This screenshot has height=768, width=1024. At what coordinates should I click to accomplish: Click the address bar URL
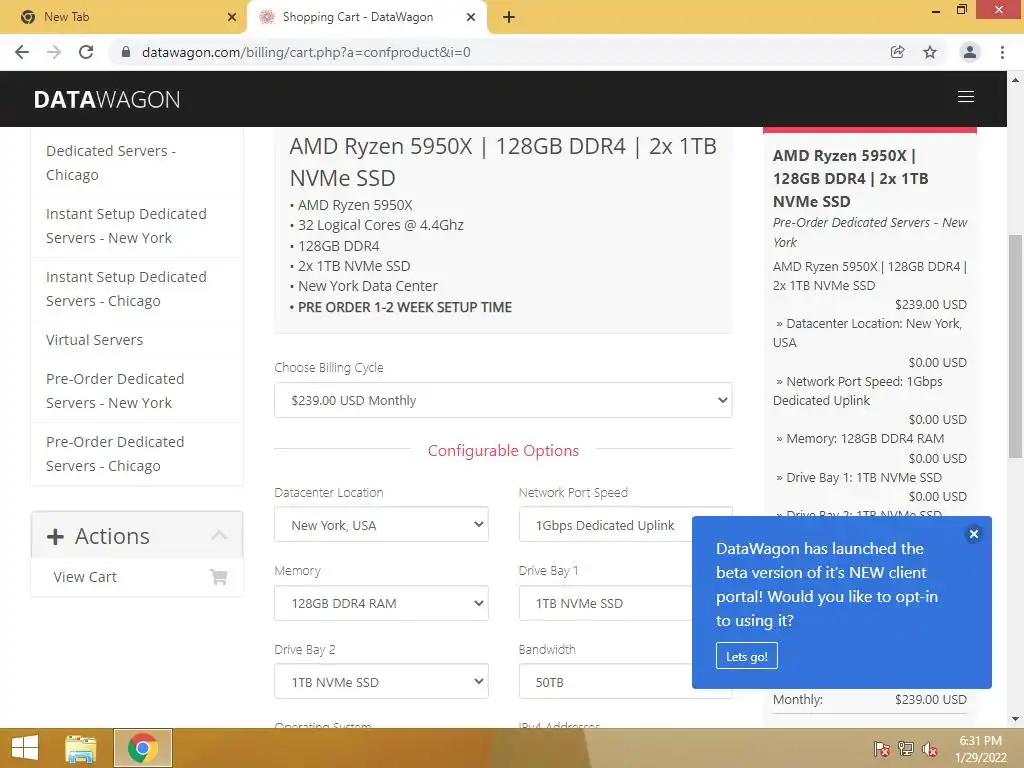point(306,52)
